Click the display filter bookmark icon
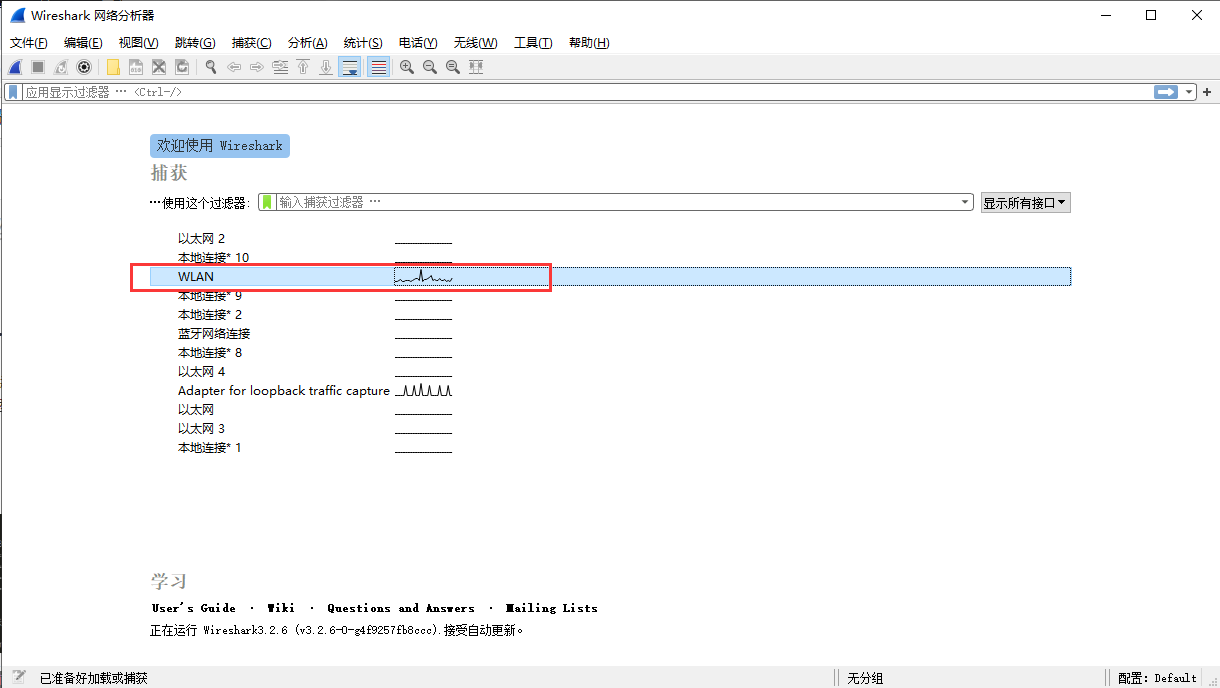 (x=13, y=92)
